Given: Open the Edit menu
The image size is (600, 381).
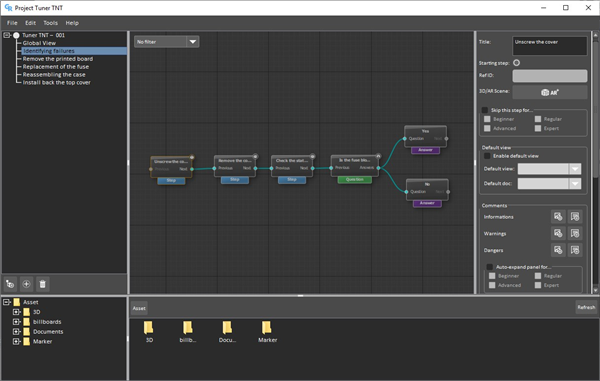Looking at the screenshot, I should (x=30, y=23).
